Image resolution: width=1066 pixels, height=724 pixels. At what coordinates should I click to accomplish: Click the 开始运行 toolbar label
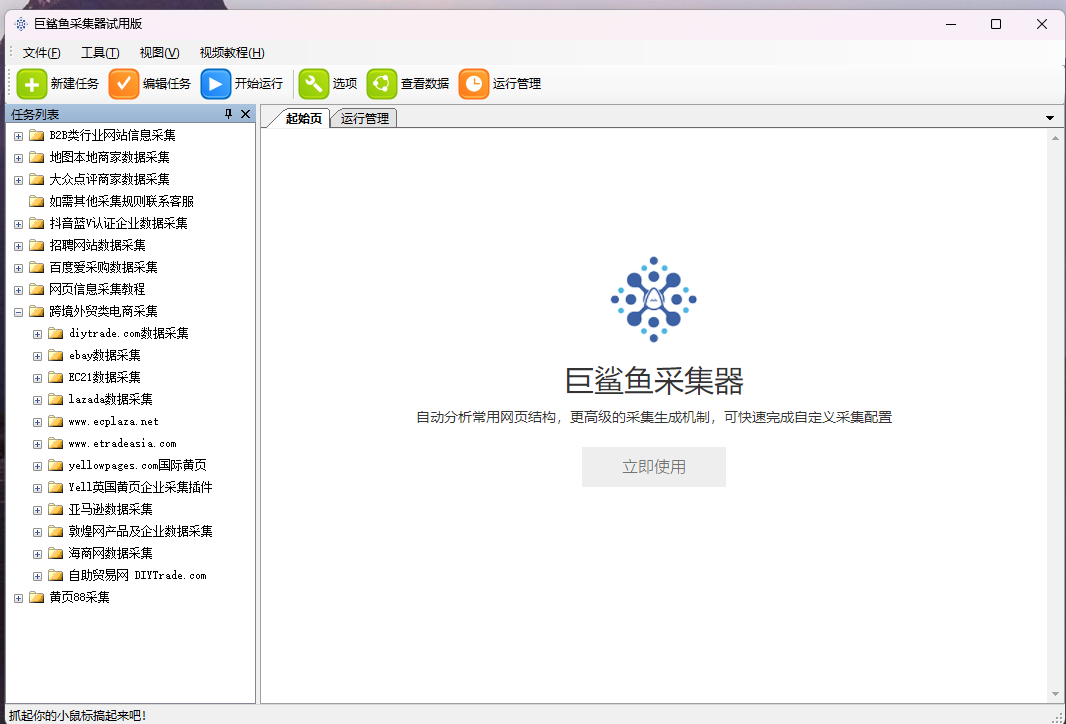coord(258,84)
